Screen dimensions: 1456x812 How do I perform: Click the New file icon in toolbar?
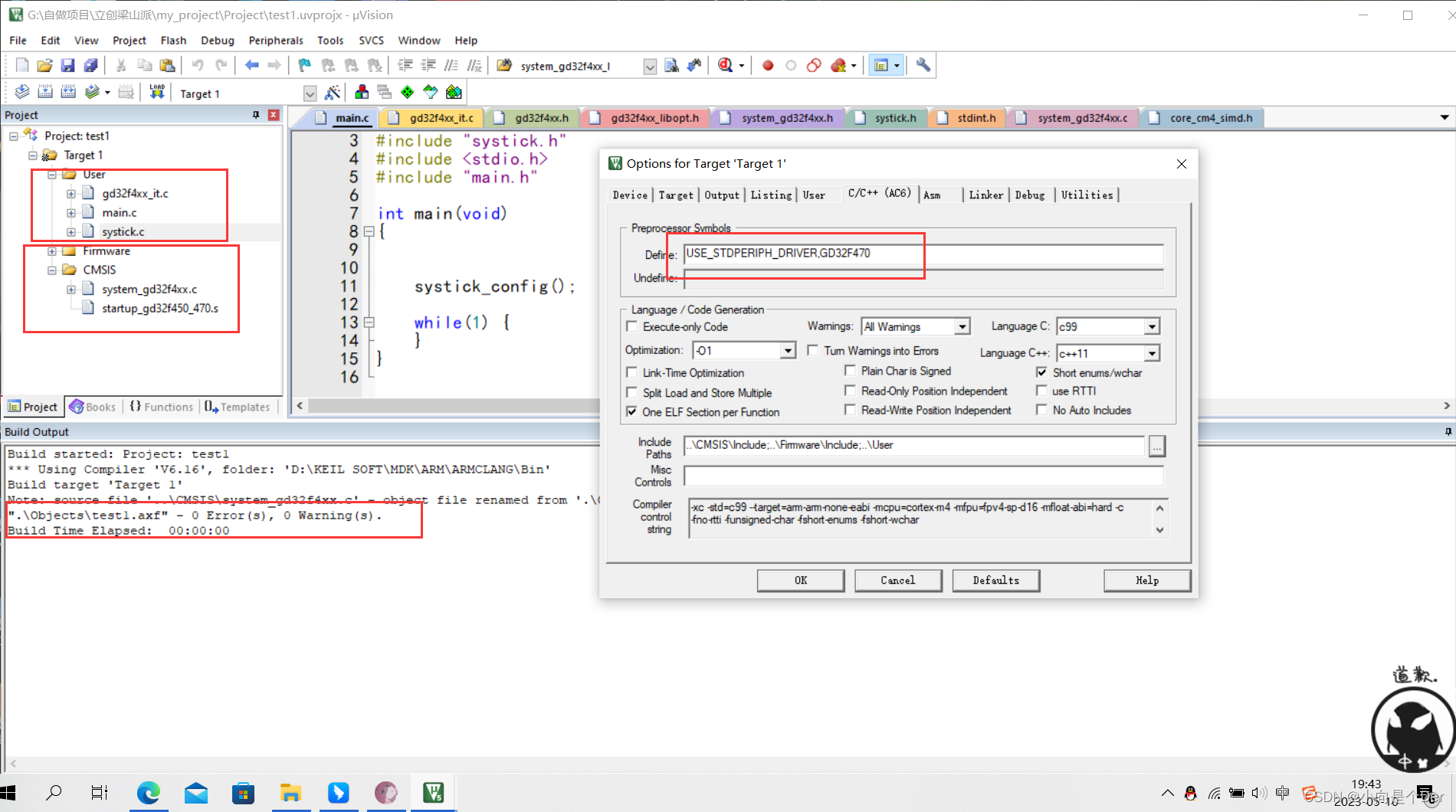[22, 66]
